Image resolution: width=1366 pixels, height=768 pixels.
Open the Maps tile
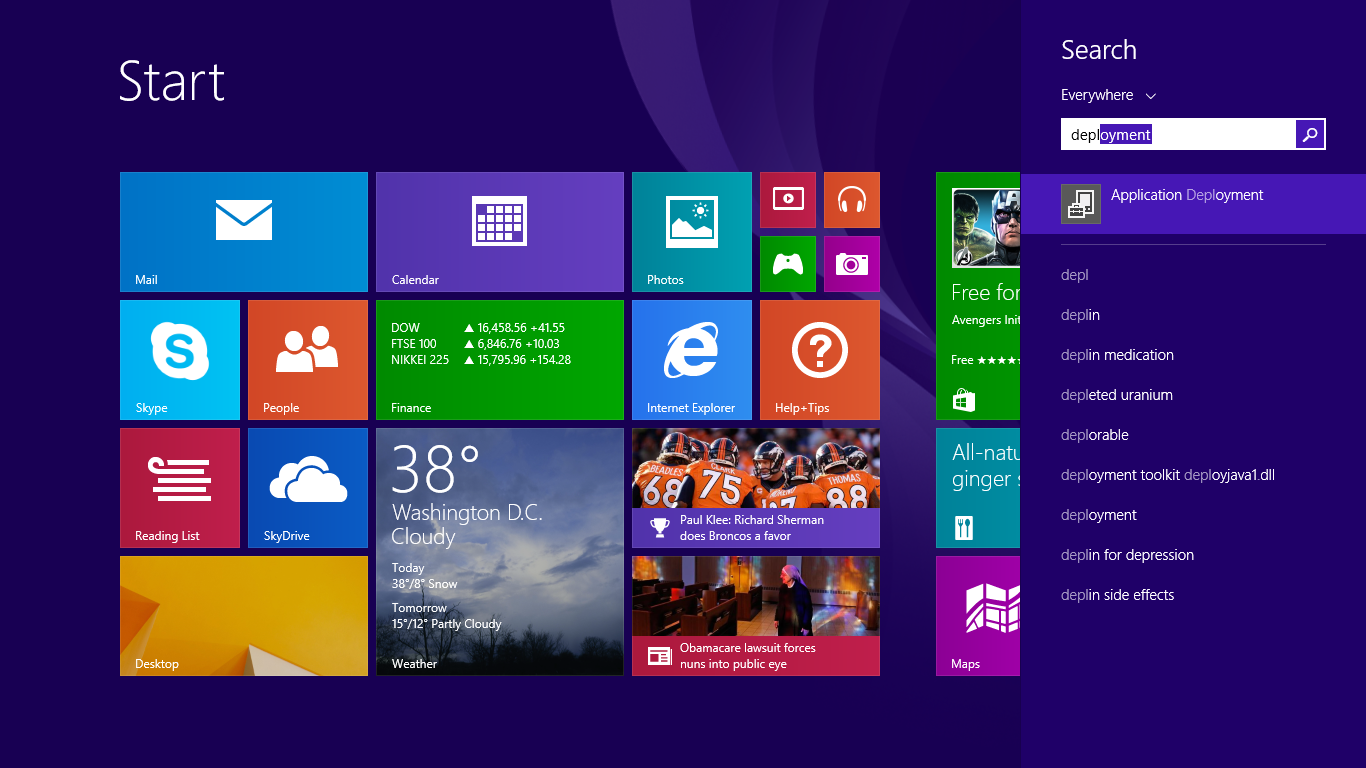[x=977, y=616]
